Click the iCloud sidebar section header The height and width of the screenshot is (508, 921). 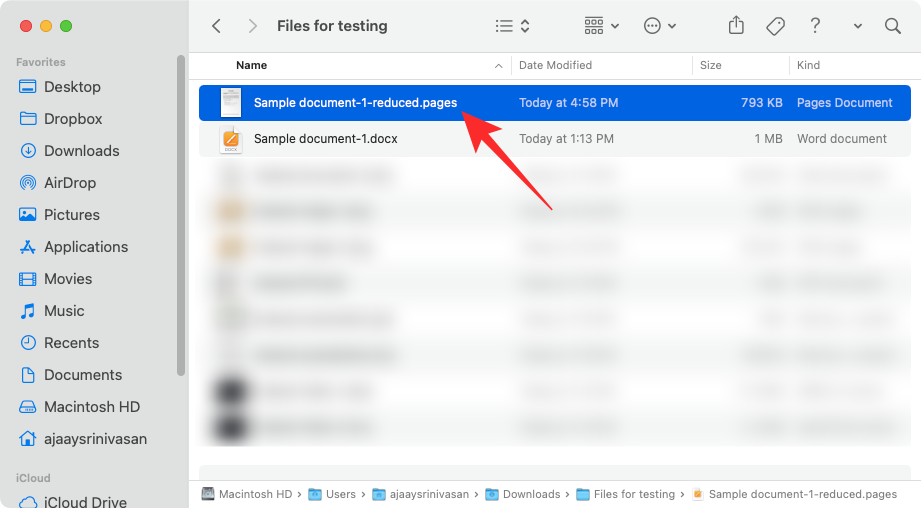33,477
